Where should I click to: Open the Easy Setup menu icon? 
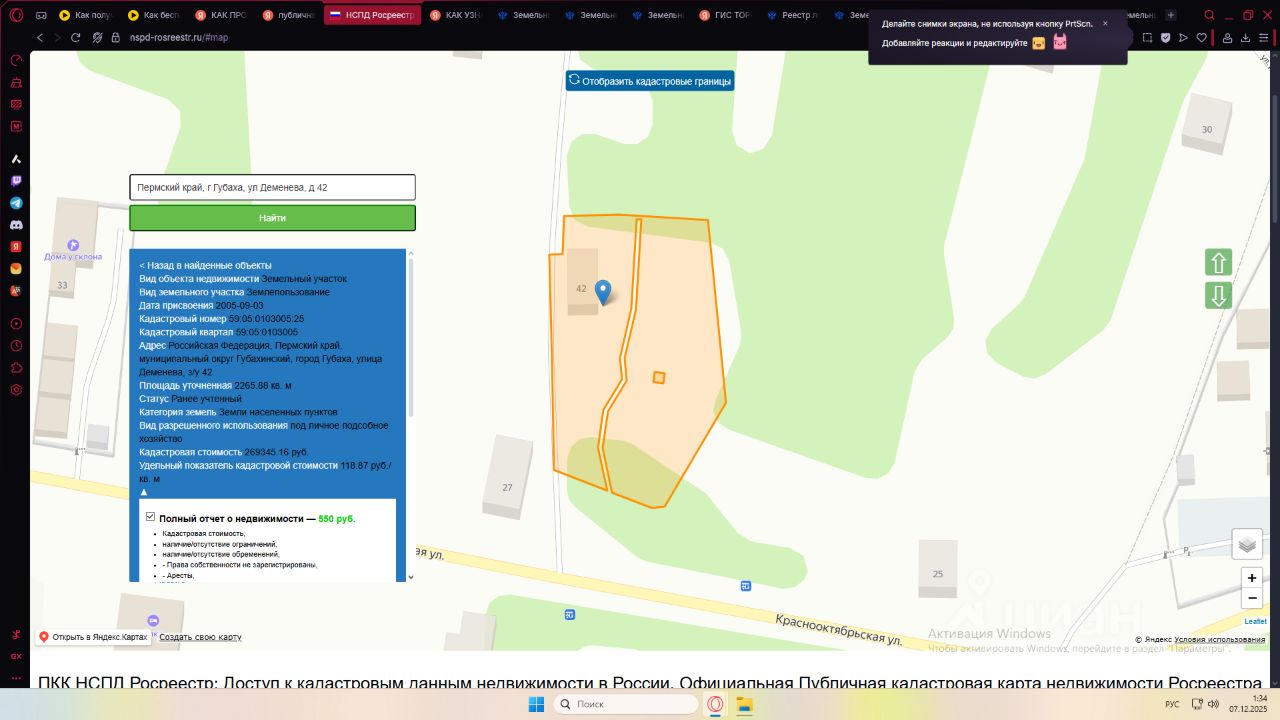1265,37
